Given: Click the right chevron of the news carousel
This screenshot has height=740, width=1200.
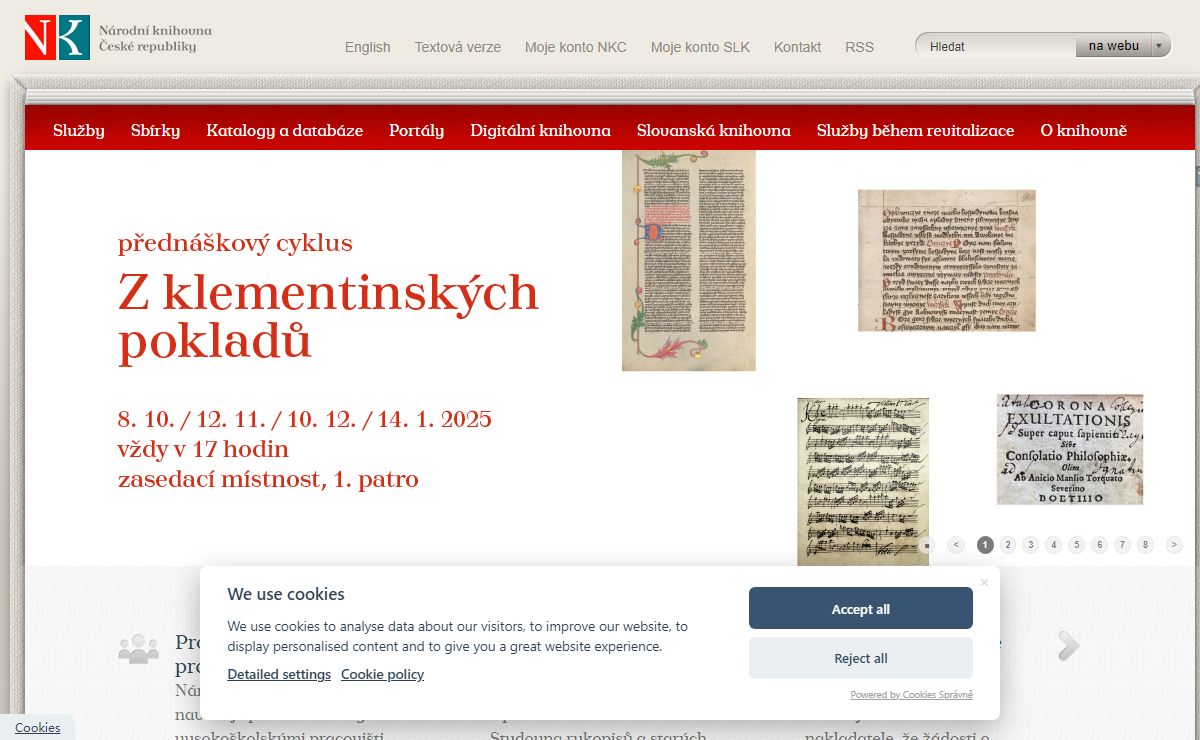Looking at the screenshot, I should (x=1069, y=647).
